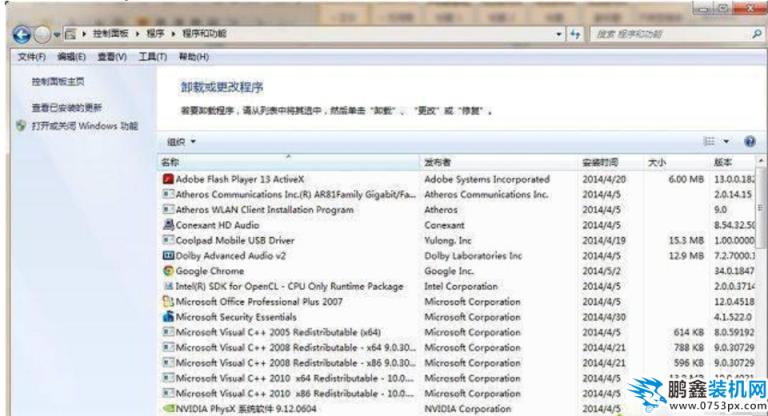Click publisher Dolby Laboratories Inc
768x416 pixels.
(x=473, y=255)
